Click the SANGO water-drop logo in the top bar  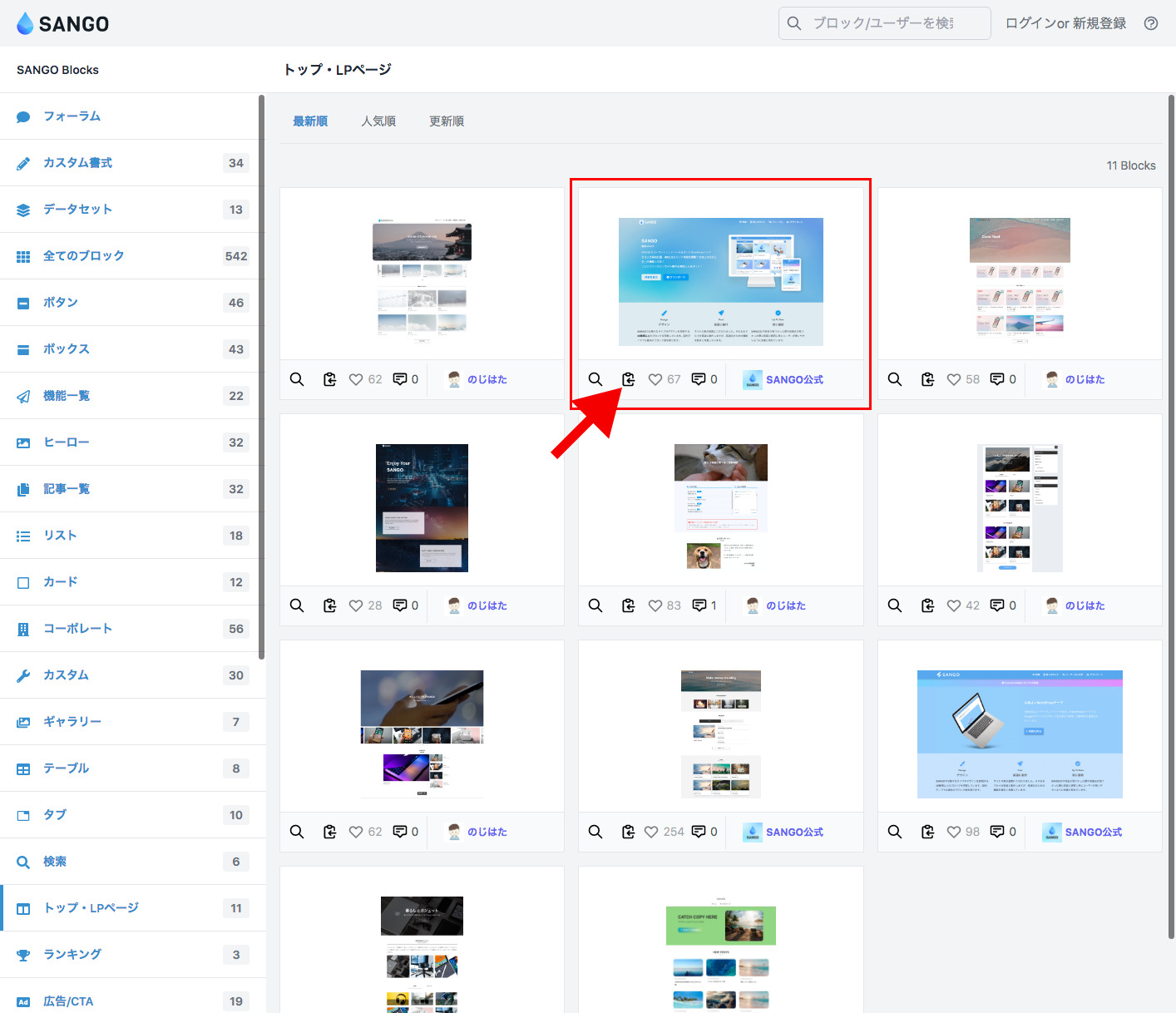point(24,23)
